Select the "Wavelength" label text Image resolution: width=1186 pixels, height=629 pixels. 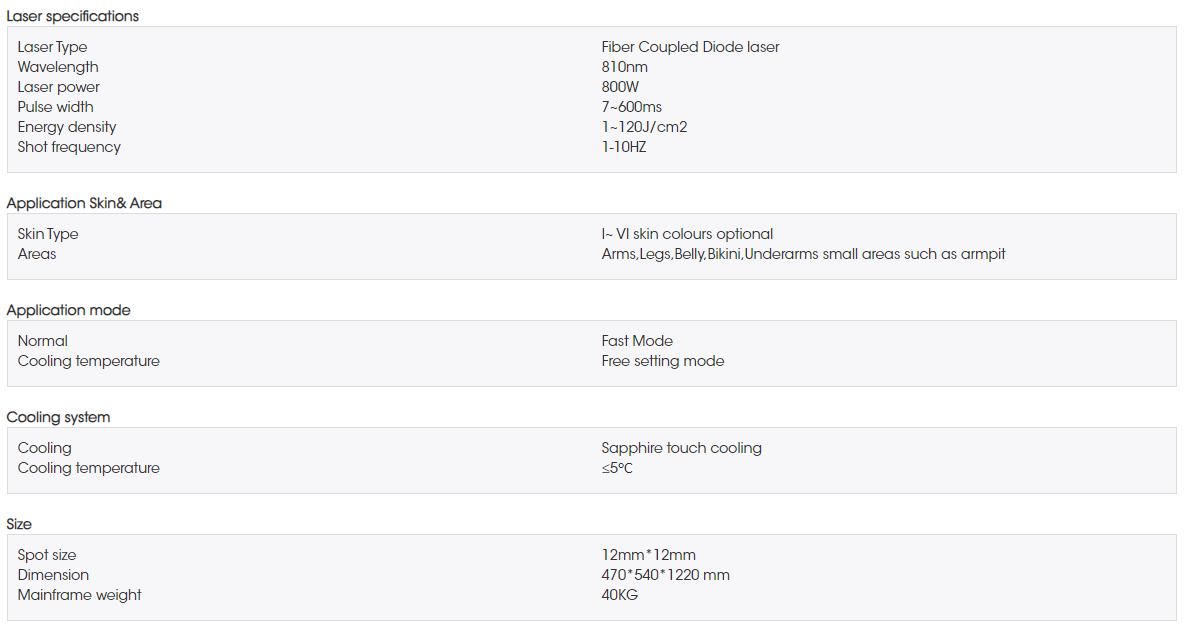tap(58, 67)
